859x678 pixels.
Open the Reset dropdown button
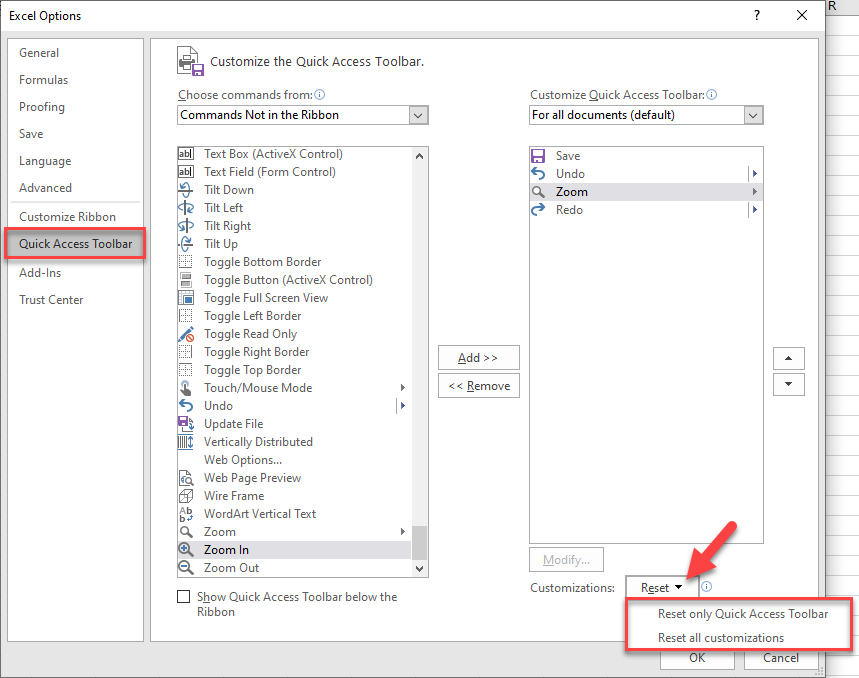pyautogui.click(x=662, y=588)
